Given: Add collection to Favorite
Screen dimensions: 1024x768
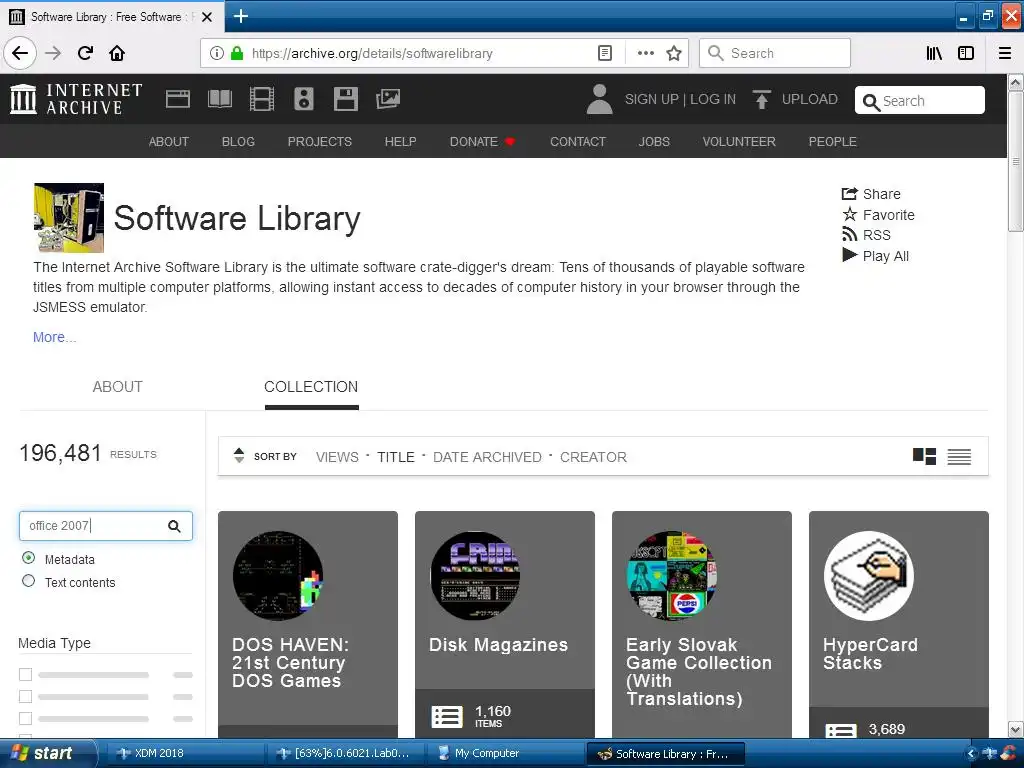Looking at the screenshot, I should pos(878,215).
